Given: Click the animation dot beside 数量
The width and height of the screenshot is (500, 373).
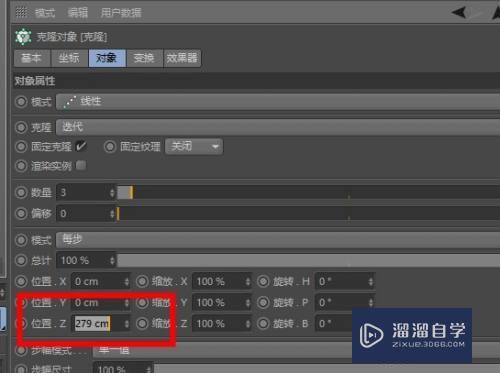Looking at the screenshot, I should click(x=21, y=192).
